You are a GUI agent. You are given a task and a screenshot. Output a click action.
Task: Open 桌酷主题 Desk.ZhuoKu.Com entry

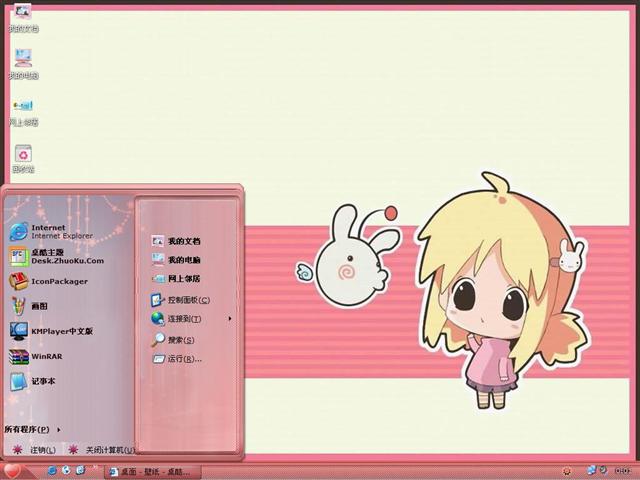pyautogui.click(x=56, y=256)
